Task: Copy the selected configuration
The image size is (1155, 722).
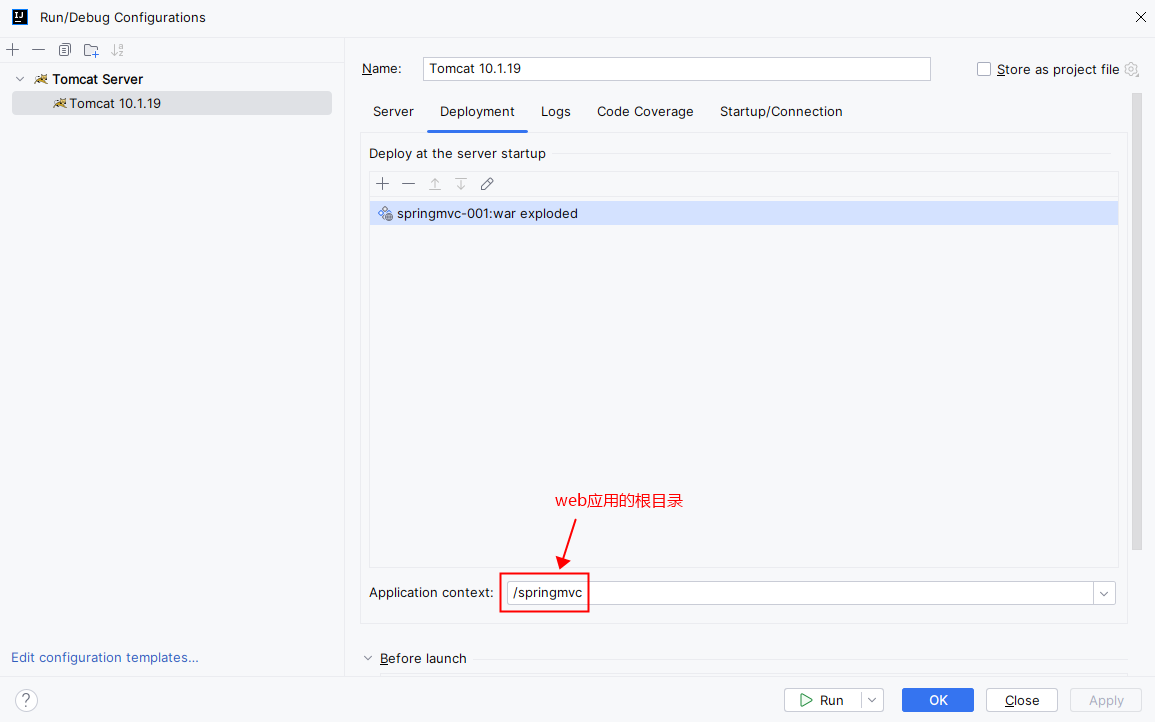Action: 65,50
